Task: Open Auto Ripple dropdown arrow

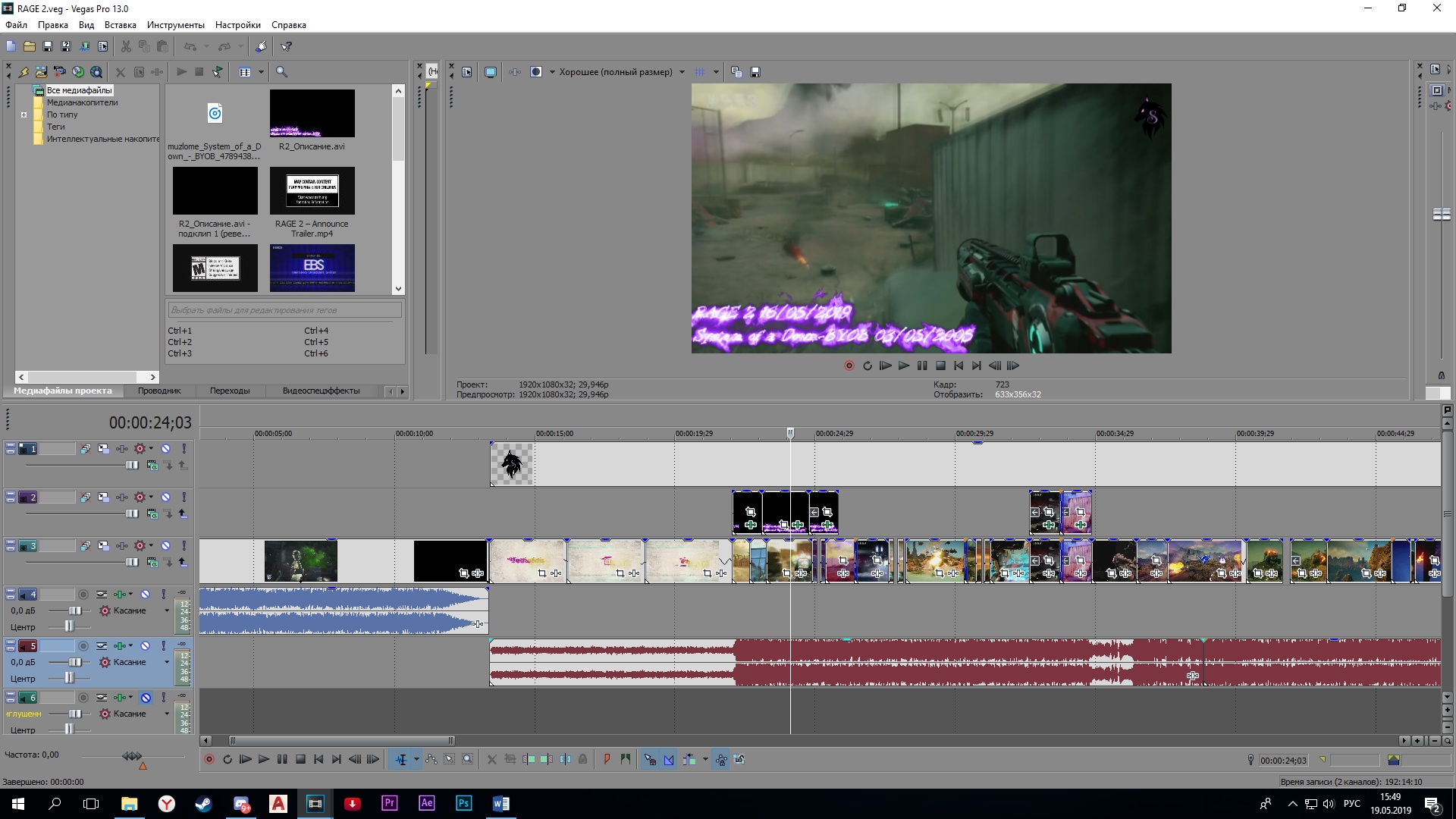Action: pyautogui.click(x=706, y=759)
